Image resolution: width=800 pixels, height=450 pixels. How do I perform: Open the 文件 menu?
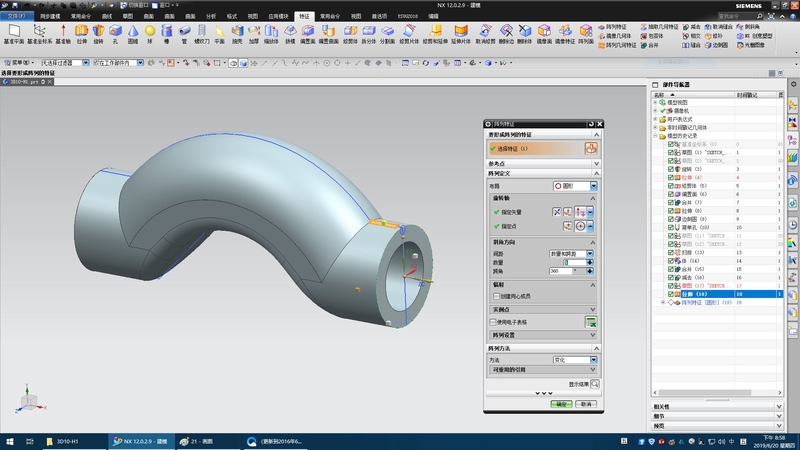pos(15,17)
